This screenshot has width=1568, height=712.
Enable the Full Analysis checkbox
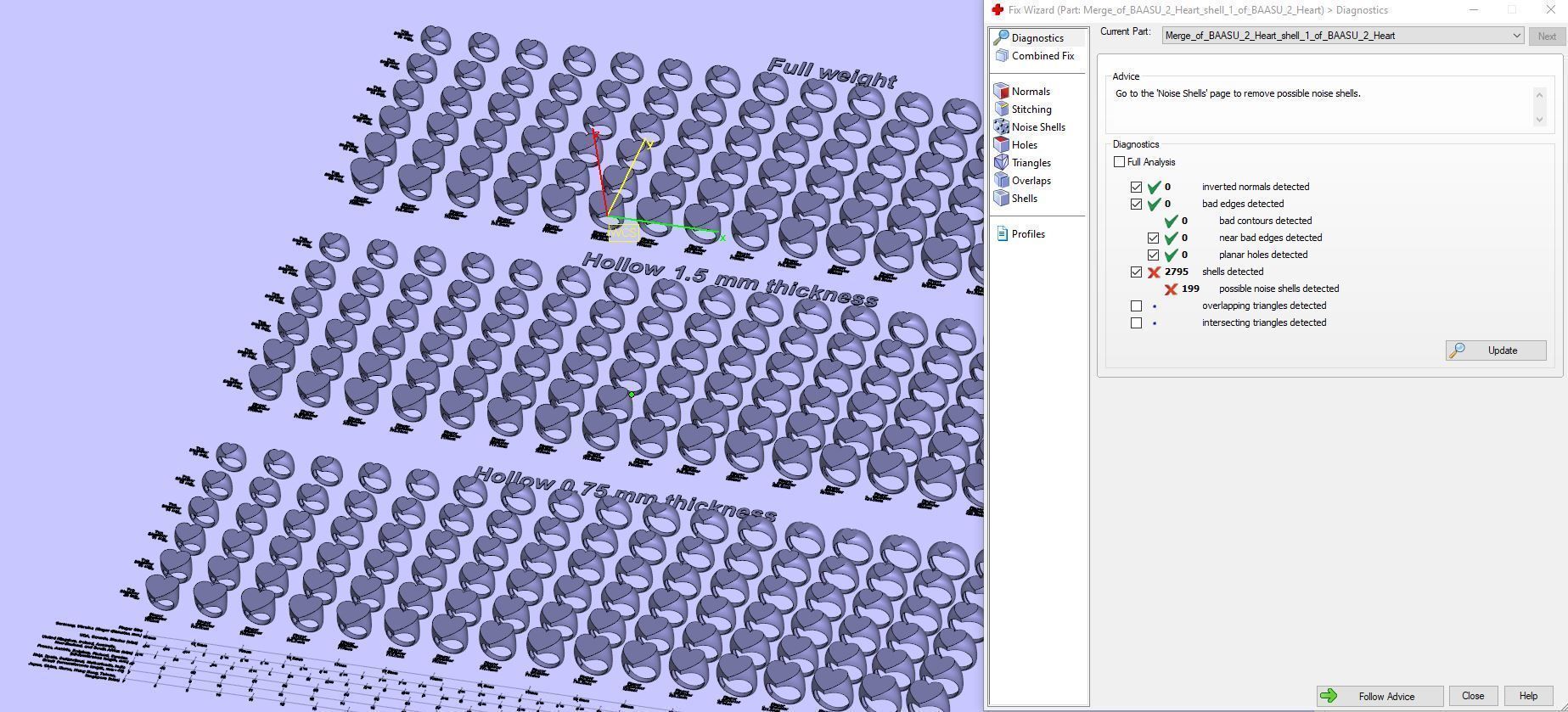click(1119, 162)
